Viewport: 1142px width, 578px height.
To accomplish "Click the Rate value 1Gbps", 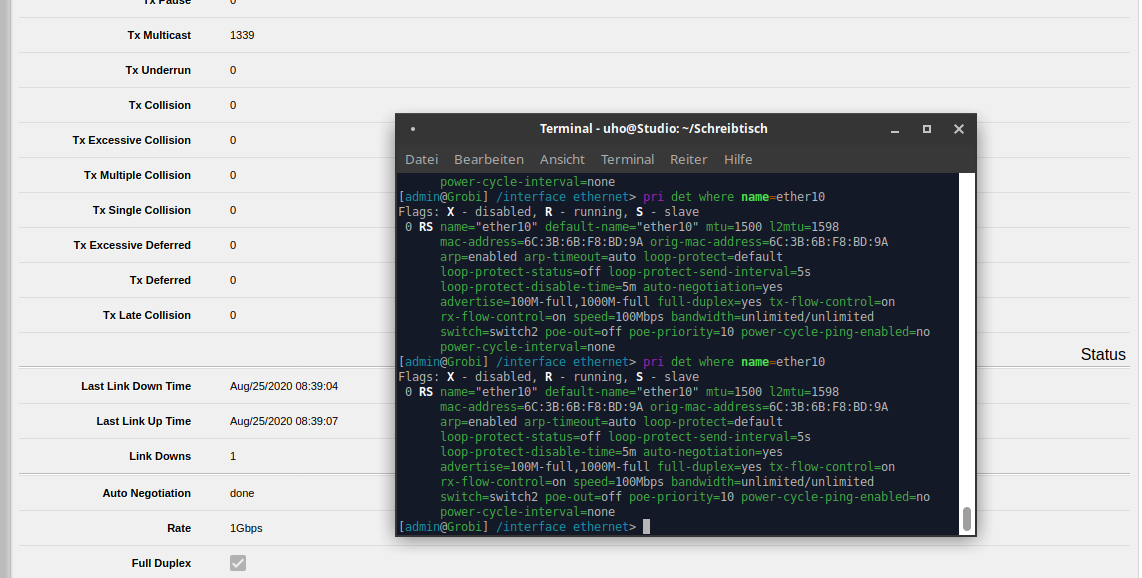I will tap(246, 528).
